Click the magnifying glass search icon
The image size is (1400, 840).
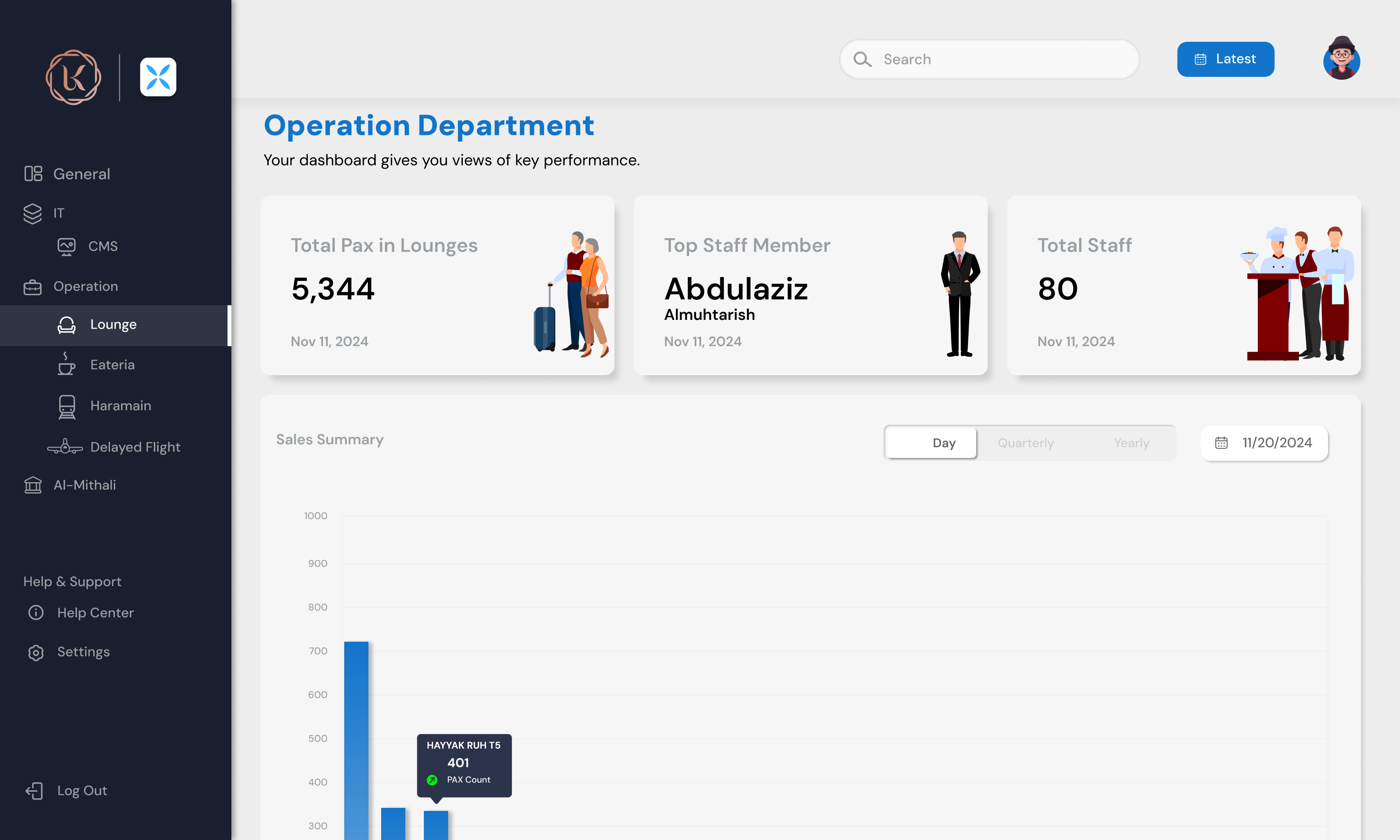click(x=862, y=59)
